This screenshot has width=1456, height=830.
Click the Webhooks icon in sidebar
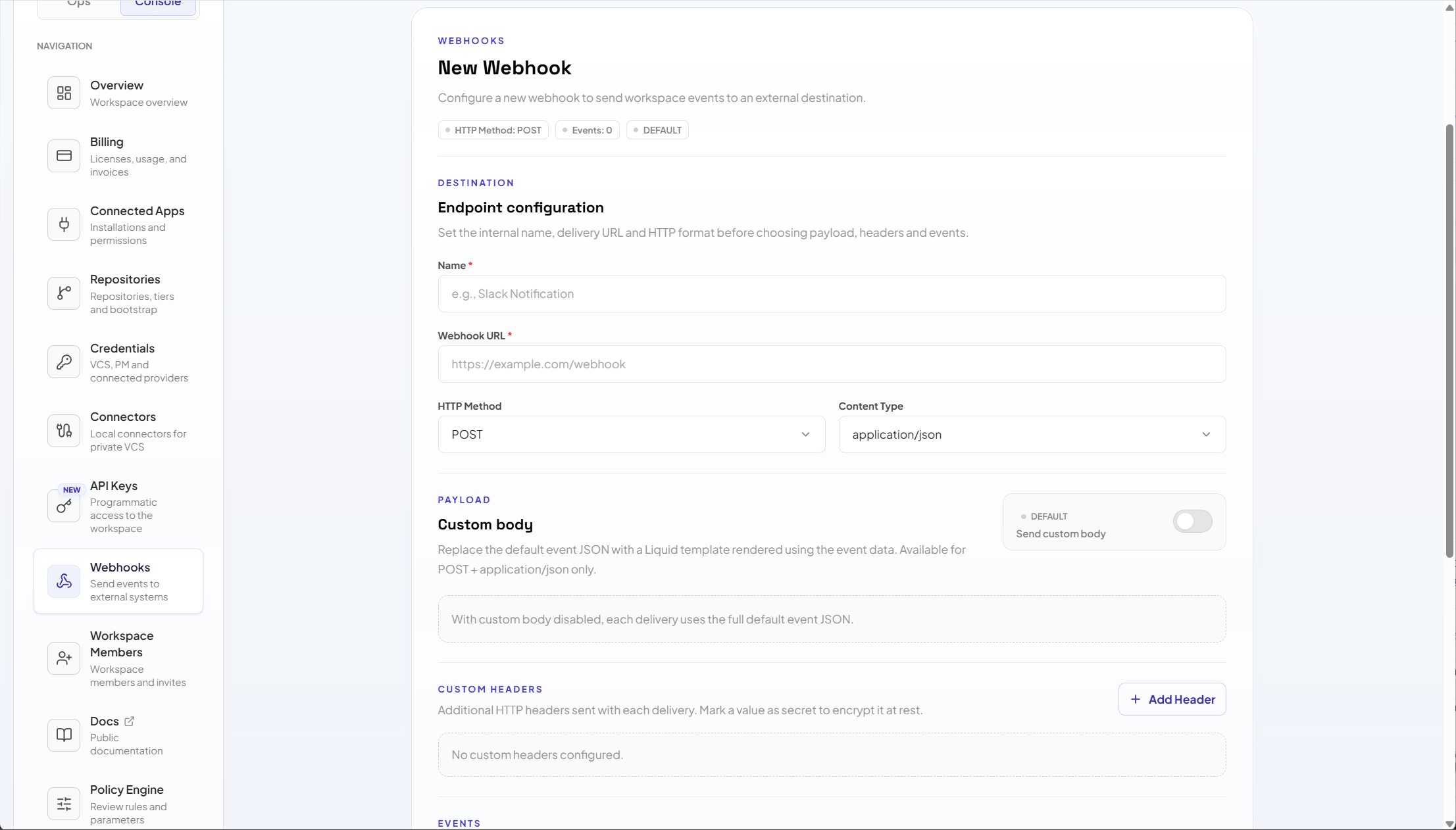point(64,581)
